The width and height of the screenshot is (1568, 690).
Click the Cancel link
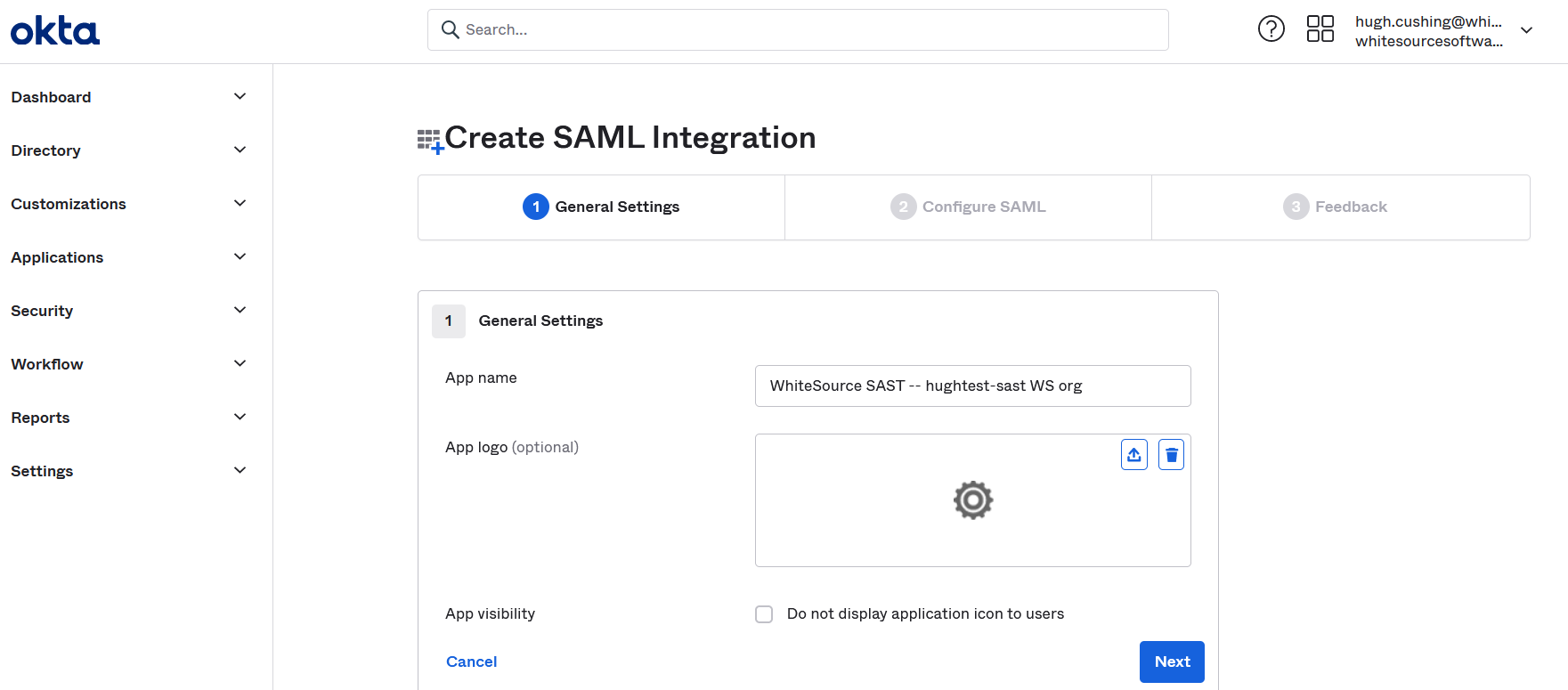pos(471,662)
